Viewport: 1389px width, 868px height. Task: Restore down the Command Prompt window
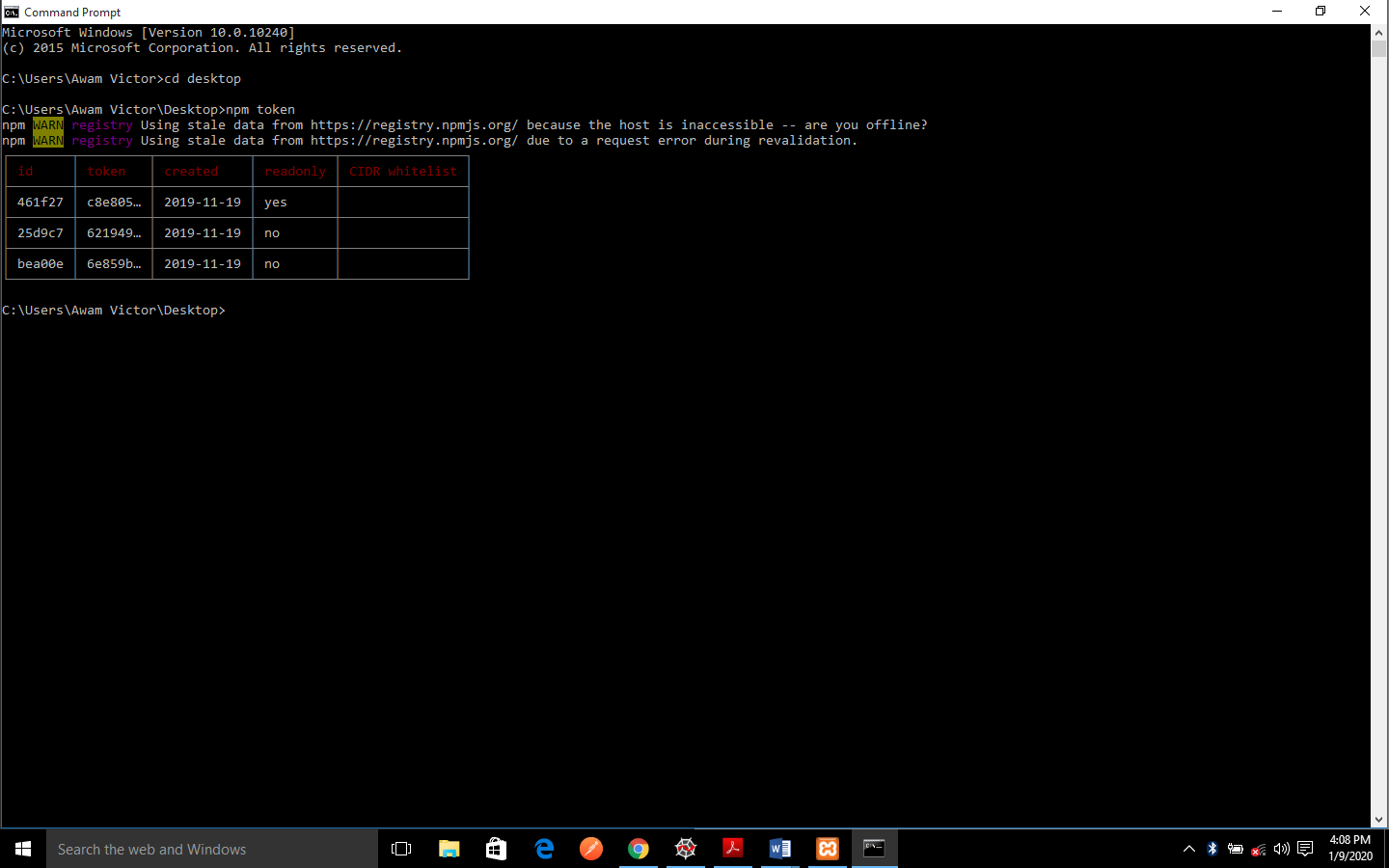coord(1321,12)
